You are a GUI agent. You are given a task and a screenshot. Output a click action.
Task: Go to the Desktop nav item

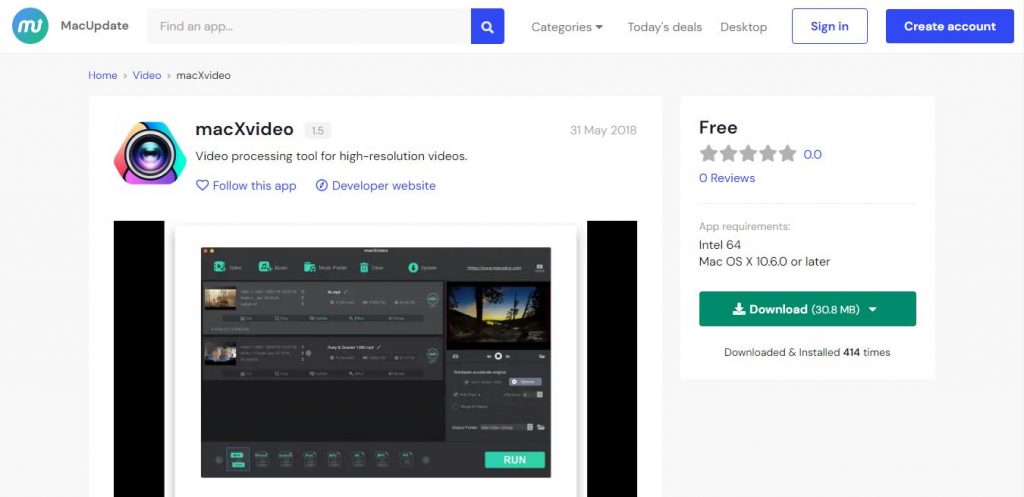pos(743,27)
